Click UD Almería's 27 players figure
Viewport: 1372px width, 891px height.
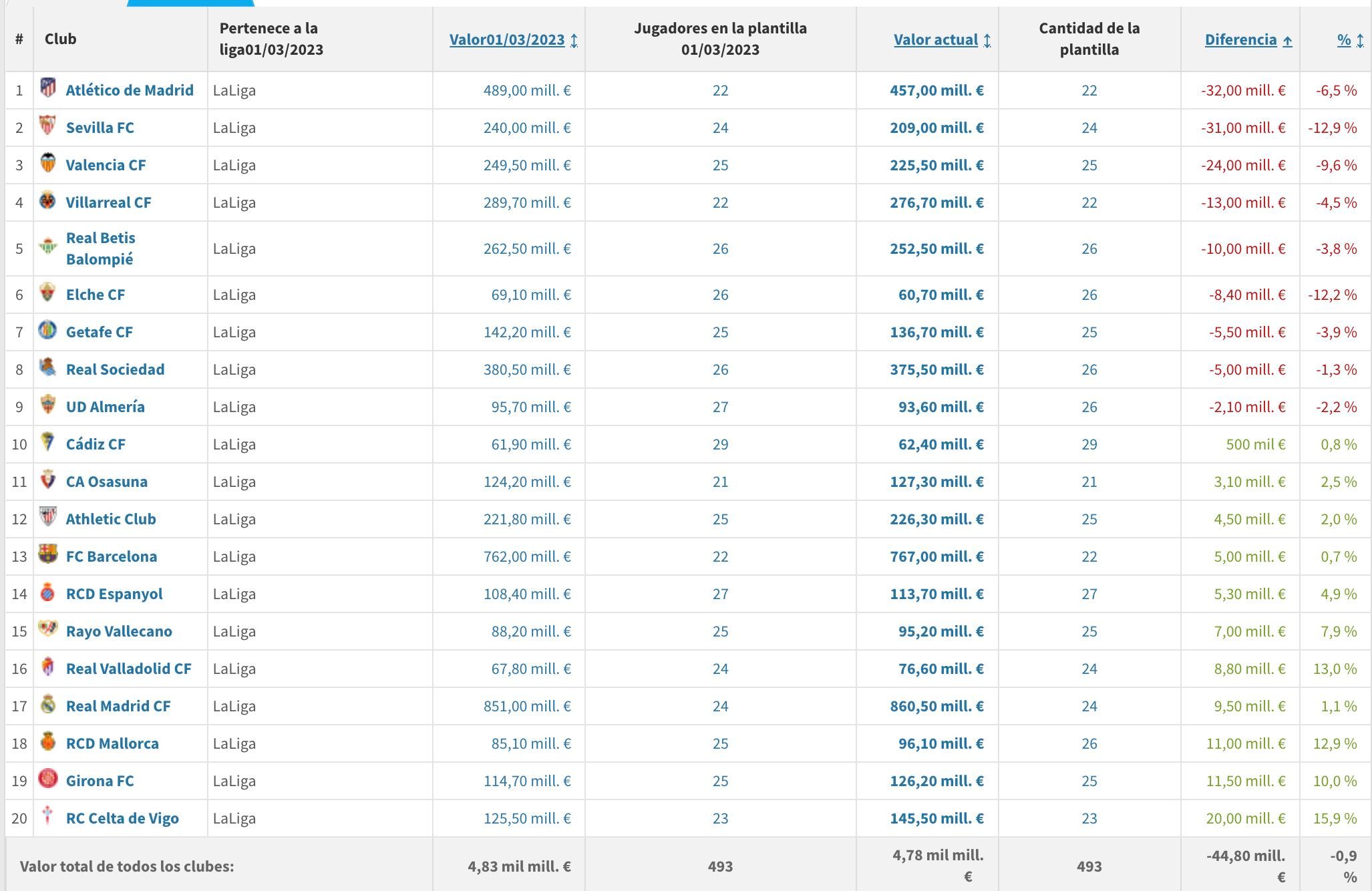coord(720,407)
